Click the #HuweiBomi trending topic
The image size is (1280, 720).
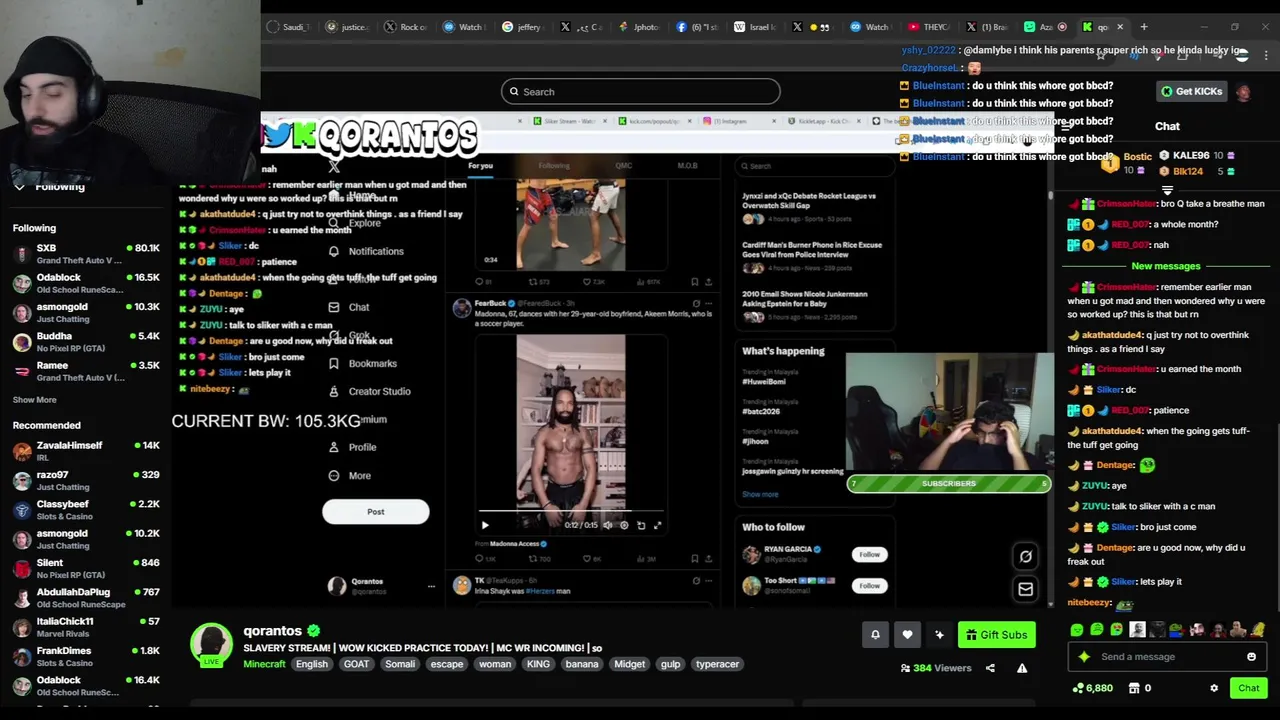762,382
